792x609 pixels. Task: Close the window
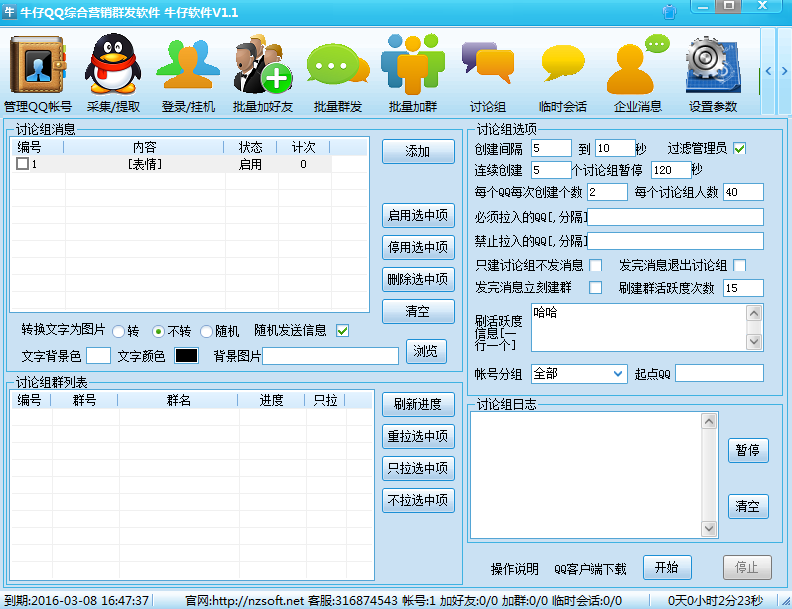pos(763,7)
